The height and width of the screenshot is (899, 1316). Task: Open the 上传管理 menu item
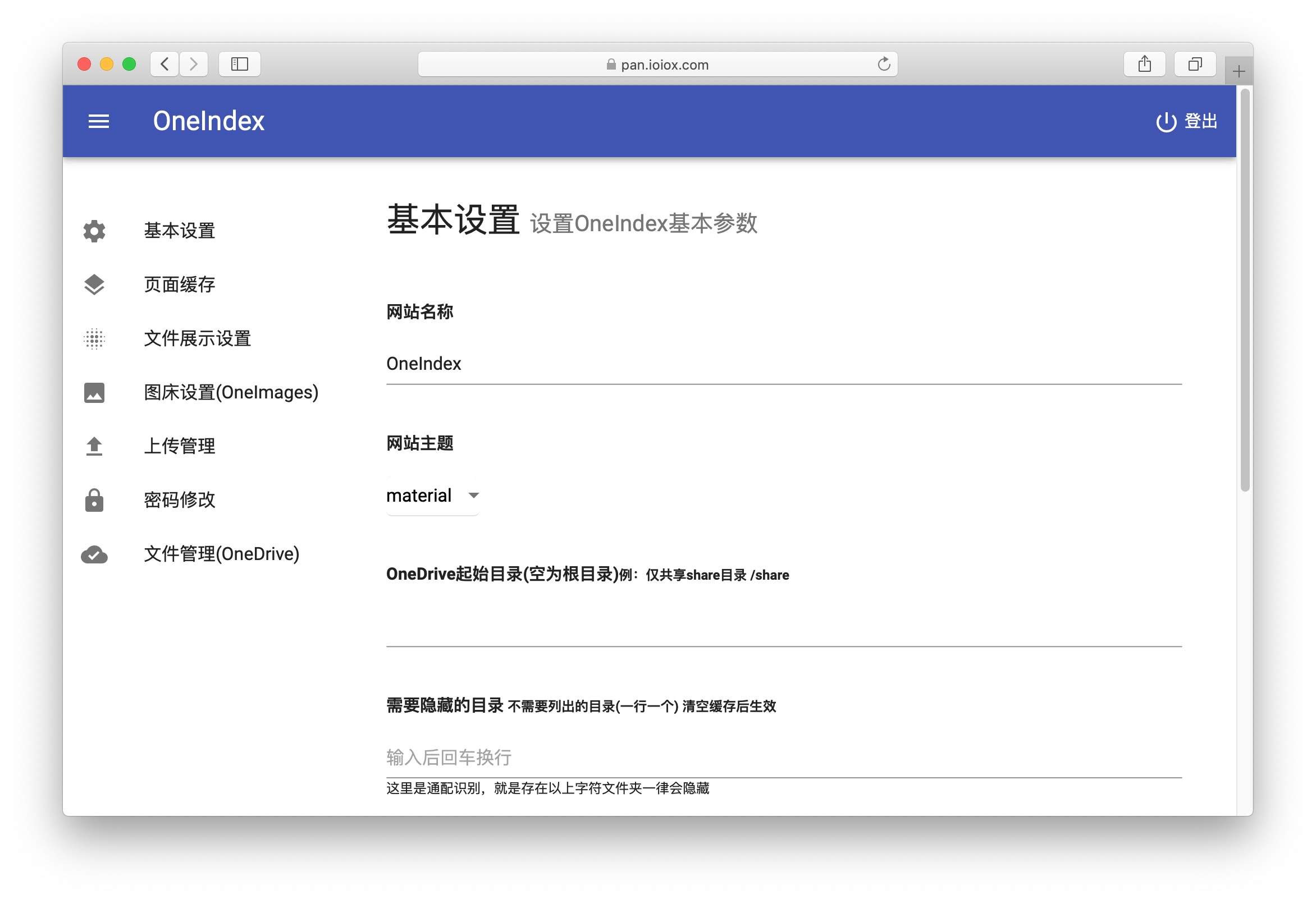tap(180, 446)
